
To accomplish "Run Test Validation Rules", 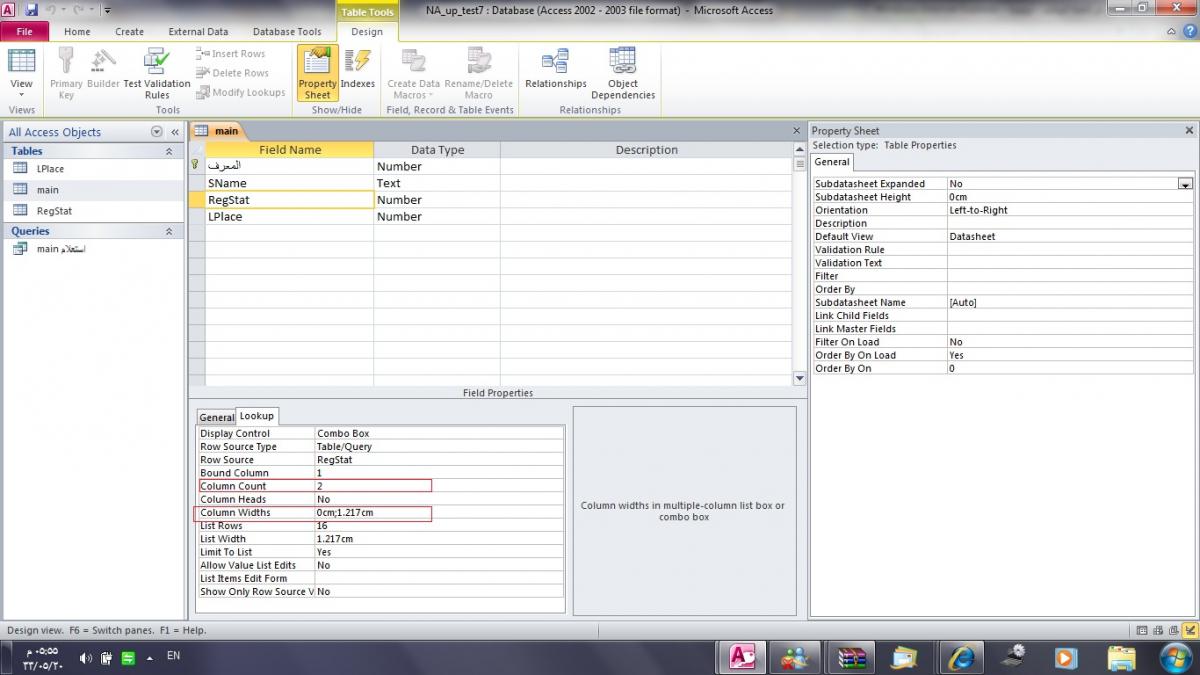I will click(x=157, y=72).
